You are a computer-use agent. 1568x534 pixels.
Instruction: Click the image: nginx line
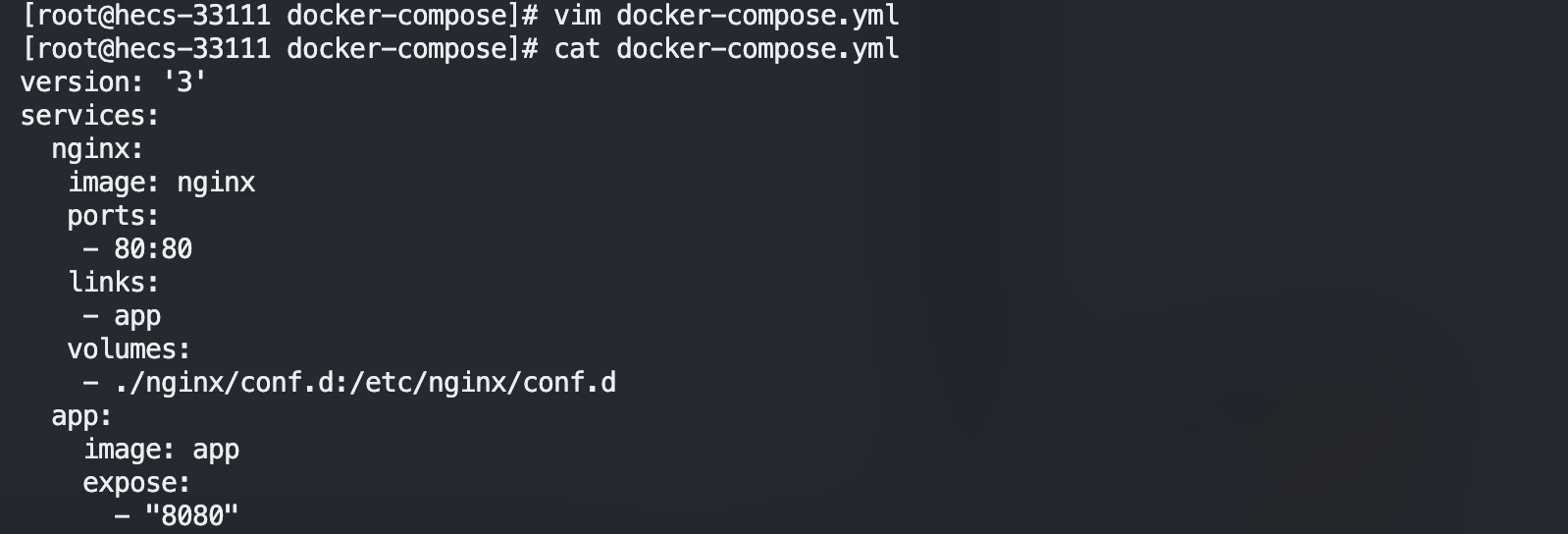(x=161, y=183)
